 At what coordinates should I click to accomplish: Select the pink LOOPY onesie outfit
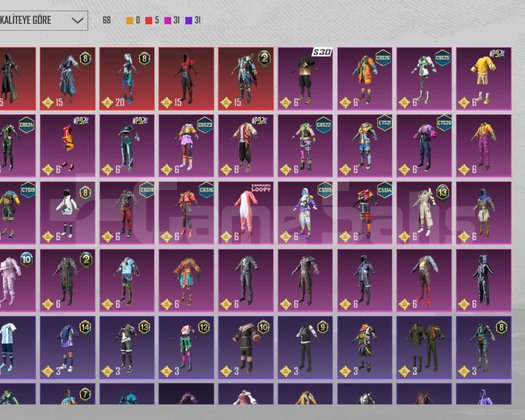246,213
